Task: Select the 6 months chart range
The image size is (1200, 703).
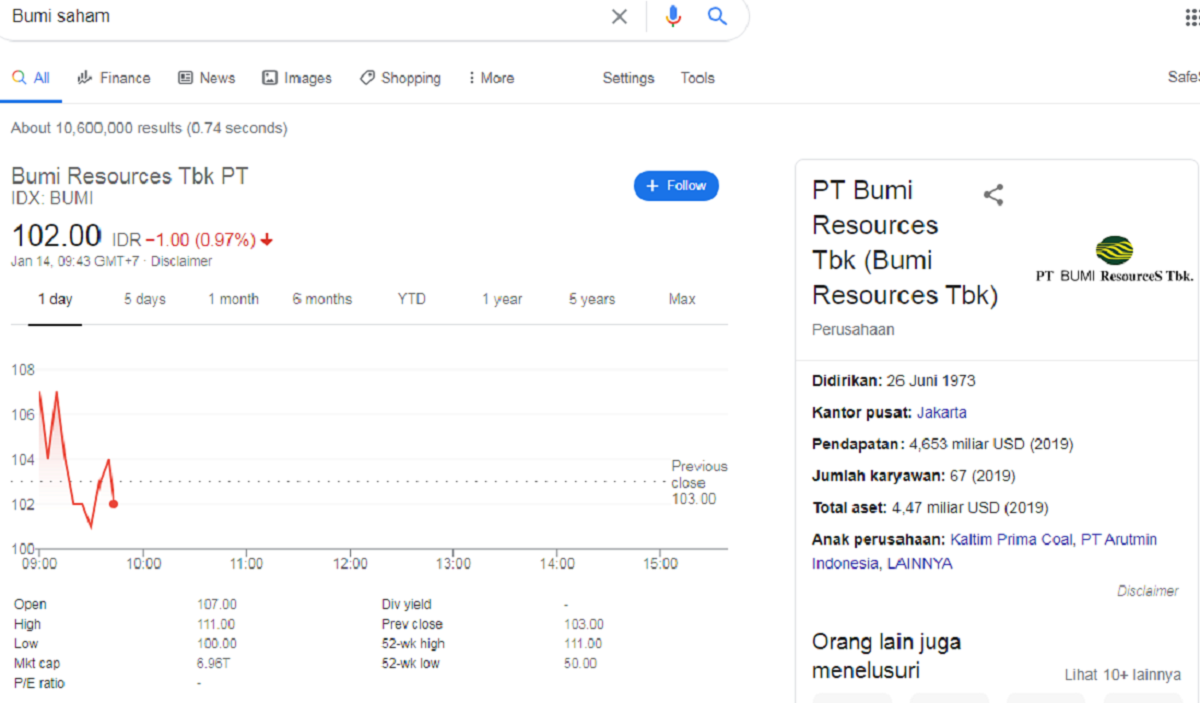Action: coord(322,299)
